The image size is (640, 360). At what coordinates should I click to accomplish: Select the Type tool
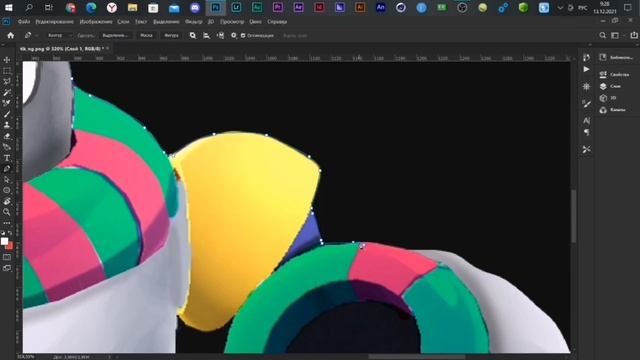tap(7, 158)
